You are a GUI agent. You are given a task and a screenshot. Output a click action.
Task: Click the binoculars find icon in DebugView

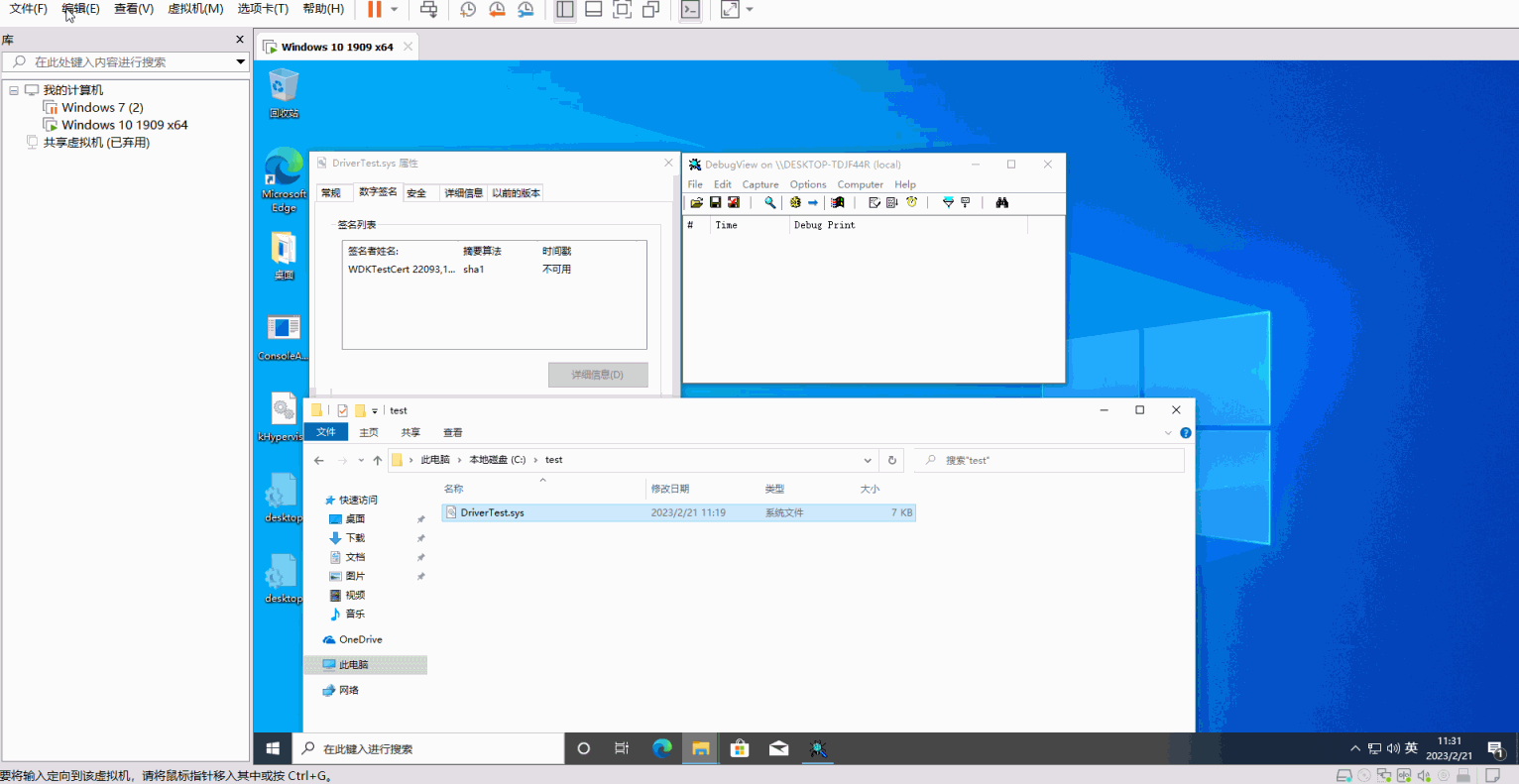point(1002,202)
